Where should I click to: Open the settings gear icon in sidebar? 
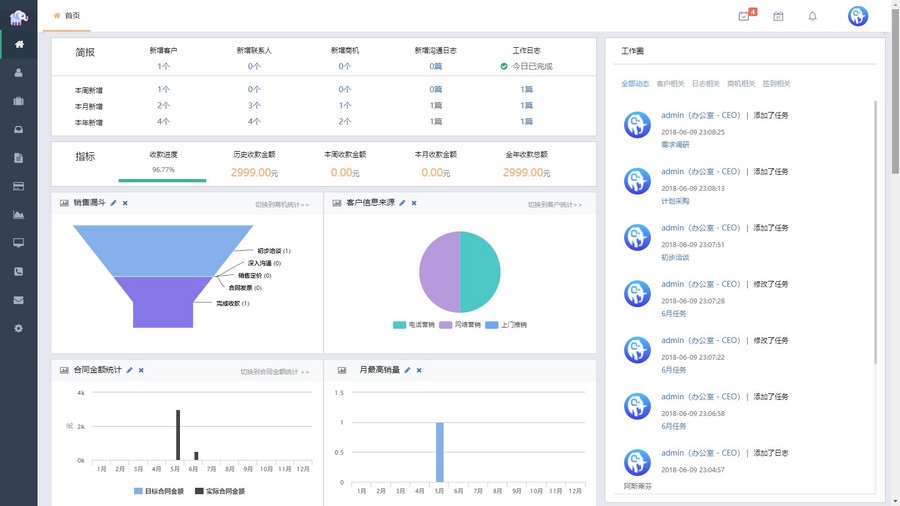pyautogui.click(x=19, y=328)
